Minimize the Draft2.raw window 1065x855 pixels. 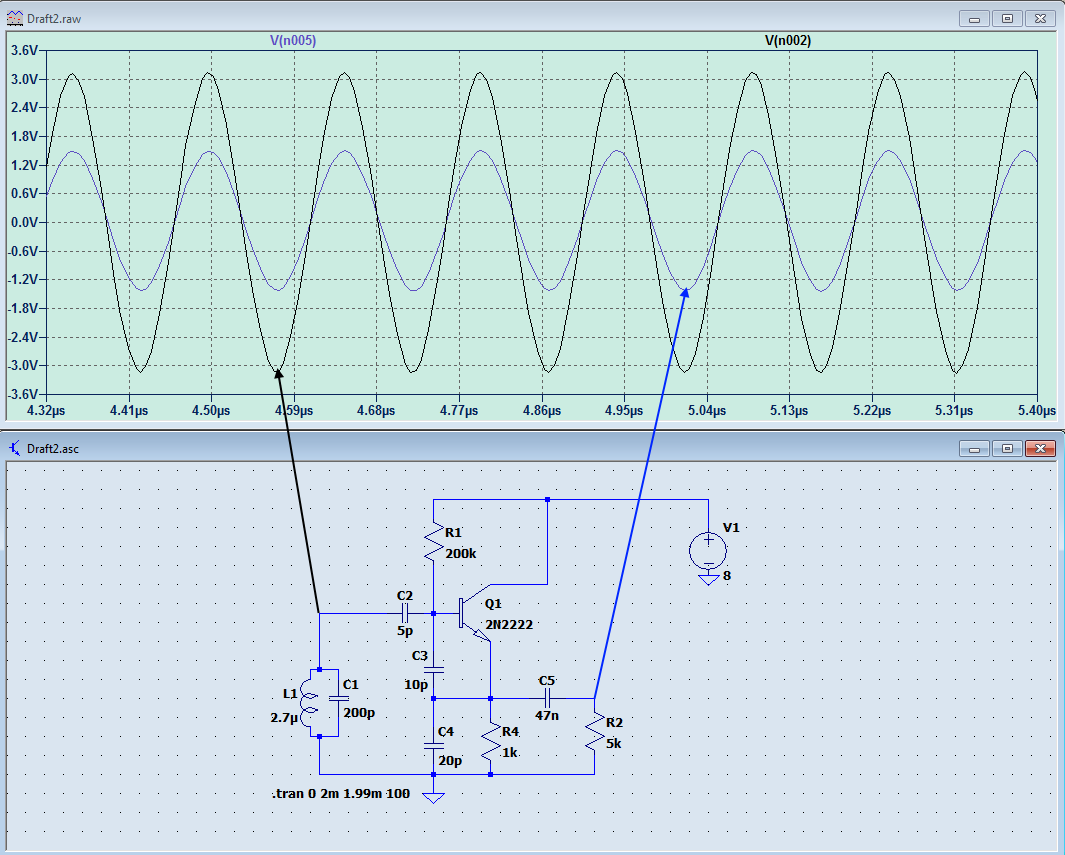pyautogui.click(x=975, y=18)
